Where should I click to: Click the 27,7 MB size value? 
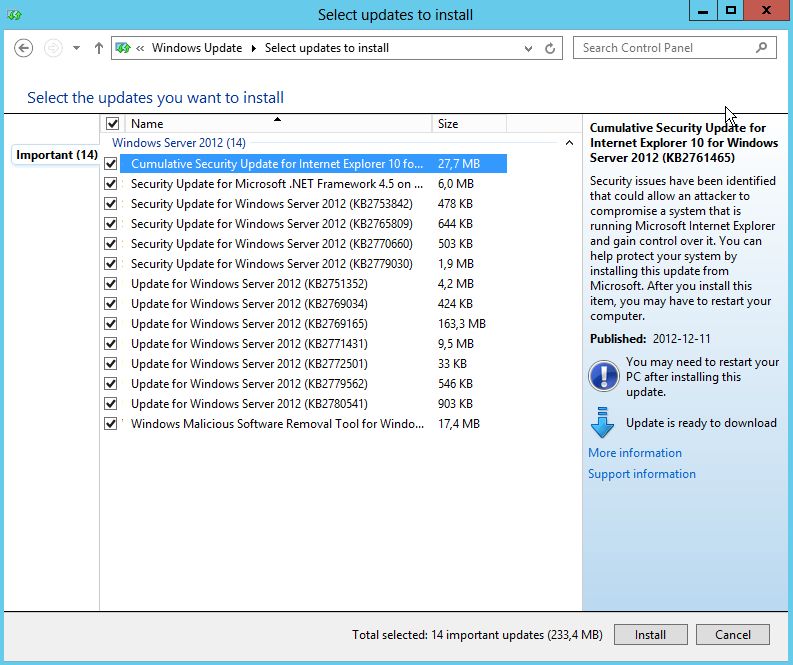click(x=459, y=164)
